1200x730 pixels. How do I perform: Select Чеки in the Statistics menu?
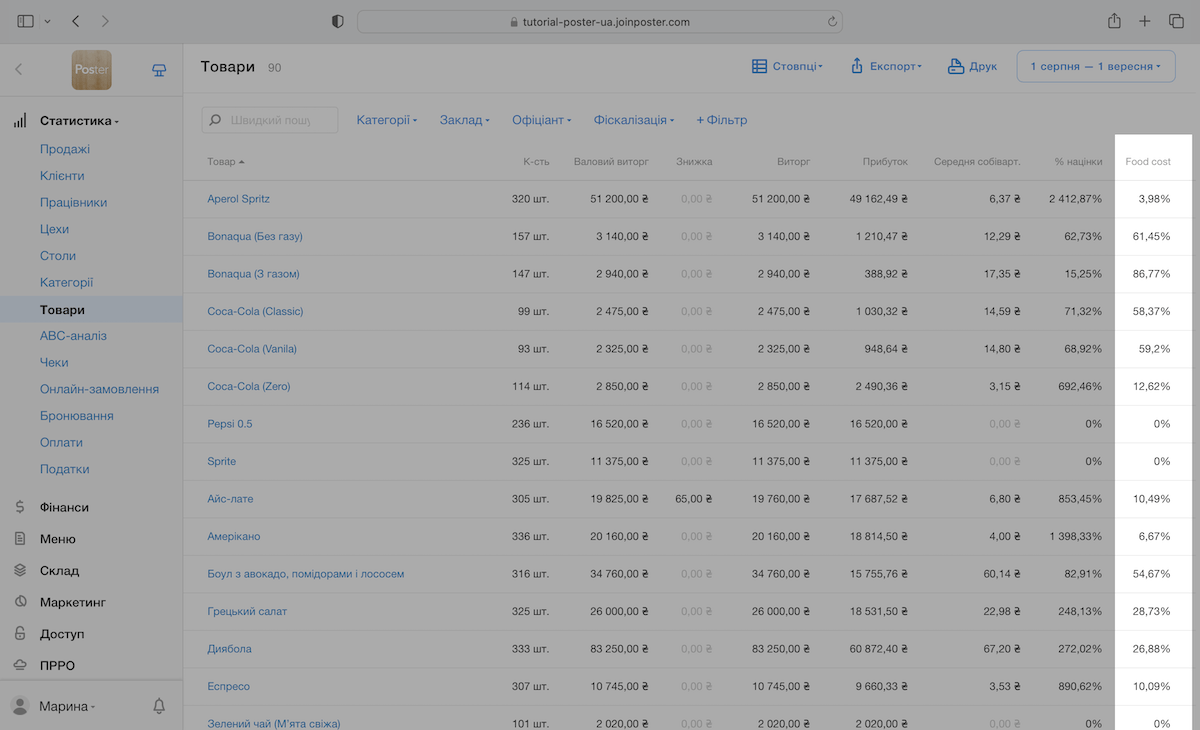[54, 362]
